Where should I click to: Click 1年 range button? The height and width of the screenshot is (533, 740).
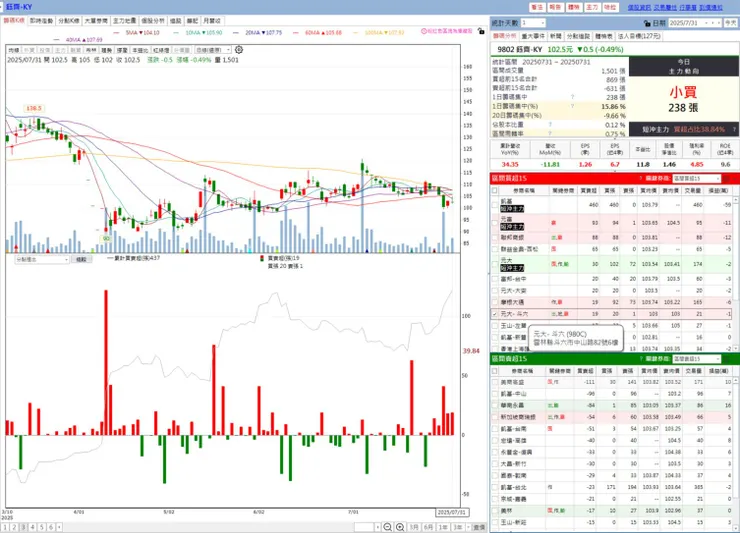point(443,527)
